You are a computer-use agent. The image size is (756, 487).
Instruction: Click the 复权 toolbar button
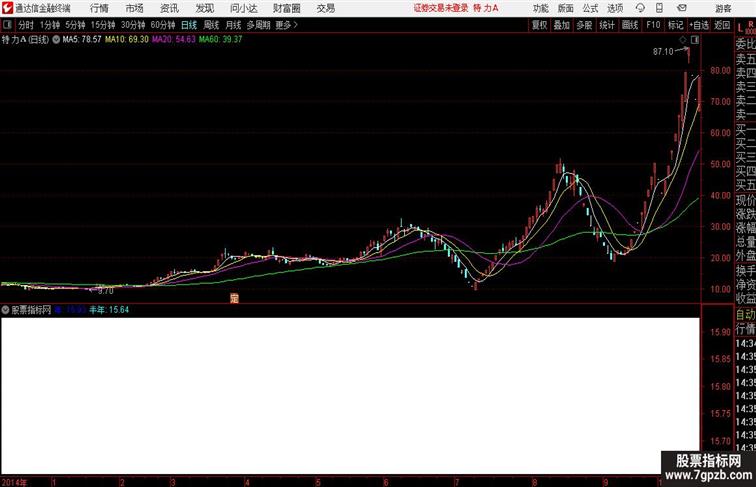(540, 25)
